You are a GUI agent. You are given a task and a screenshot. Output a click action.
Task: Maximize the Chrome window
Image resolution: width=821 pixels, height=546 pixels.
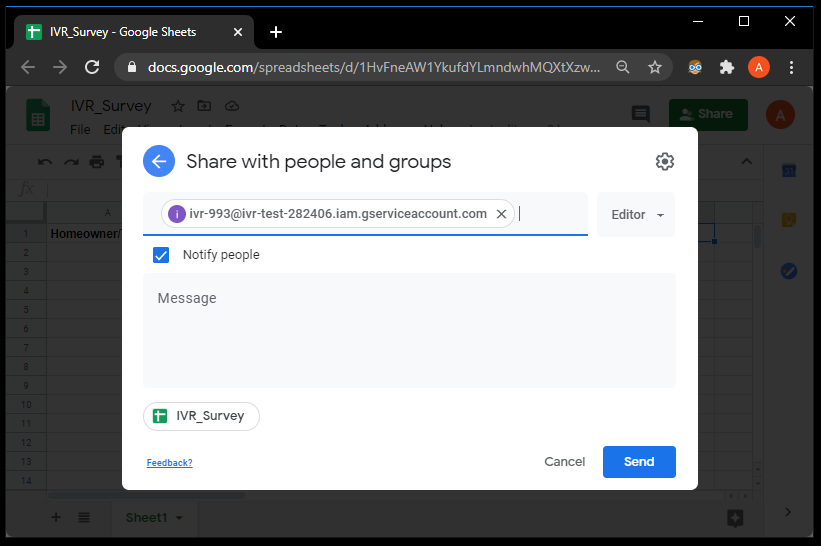click(744, 21)
